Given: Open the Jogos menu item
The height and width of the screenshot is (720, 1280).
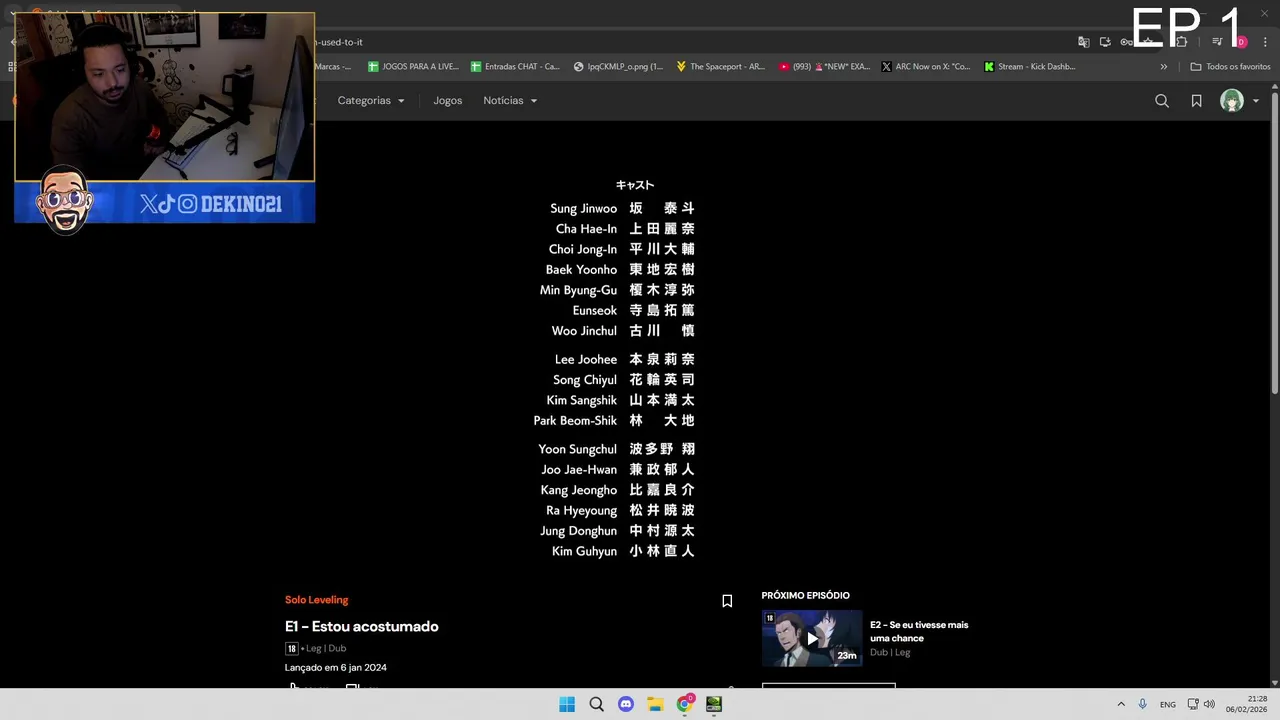Looking at the screenshot, I should click(x=448, y=101).
